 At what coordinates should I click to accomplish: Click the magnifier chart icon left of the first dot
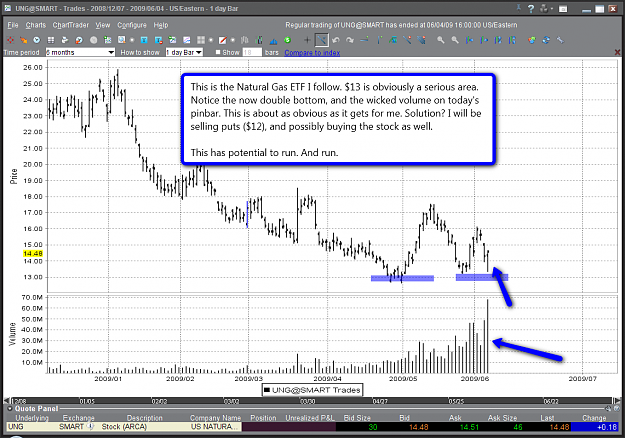(x=121, y=39)
